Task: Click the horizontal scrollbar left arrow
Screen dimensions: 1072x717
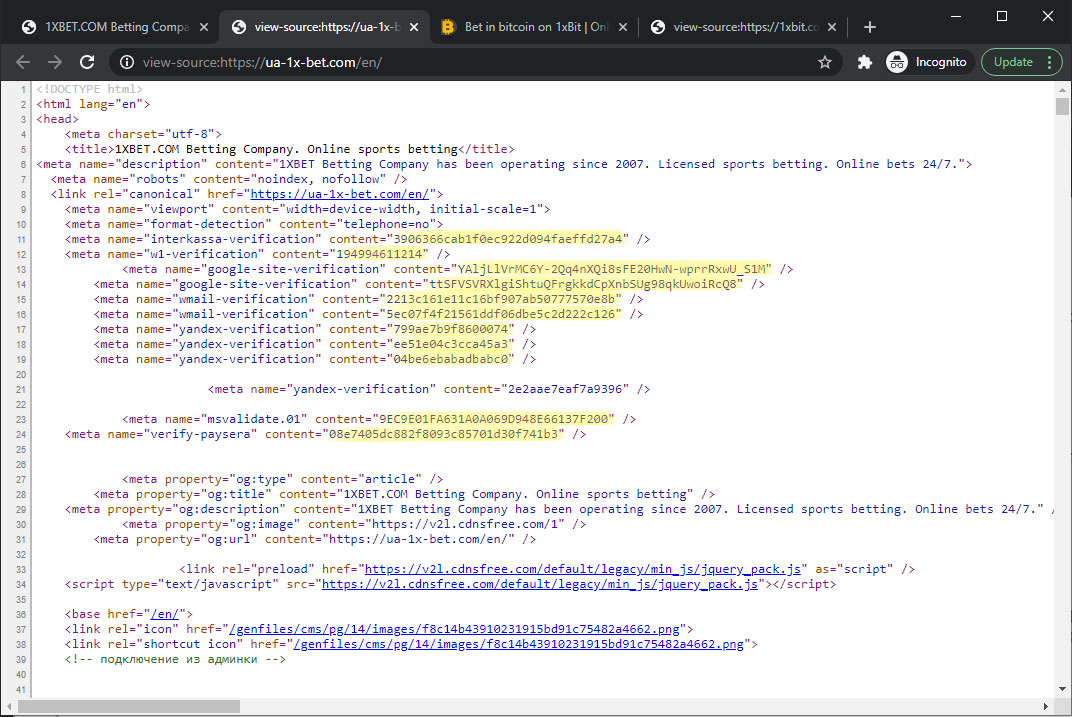Action: click(9, 706)
